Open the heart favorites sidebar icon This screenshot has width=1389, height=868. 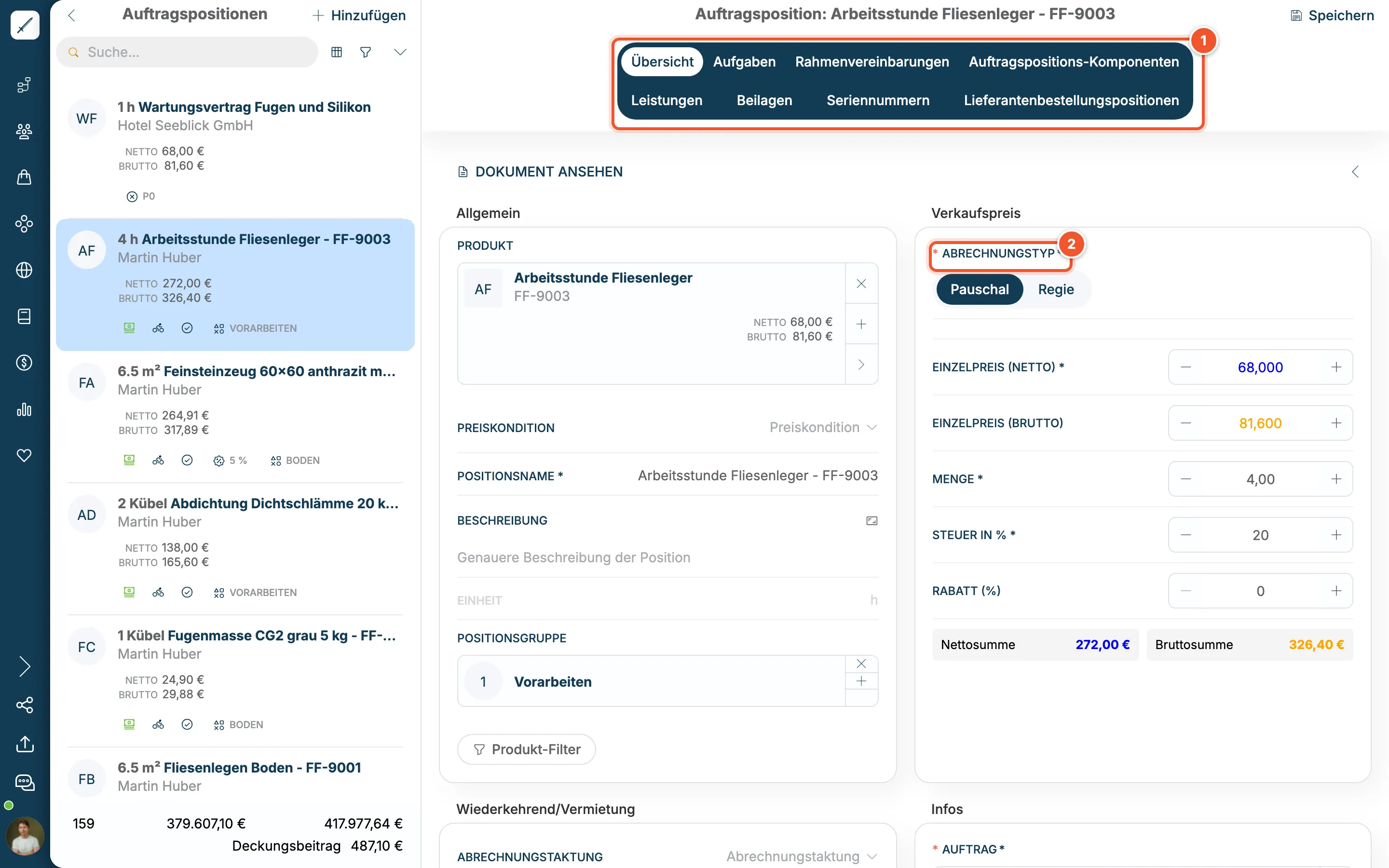(x=24, y=455)
